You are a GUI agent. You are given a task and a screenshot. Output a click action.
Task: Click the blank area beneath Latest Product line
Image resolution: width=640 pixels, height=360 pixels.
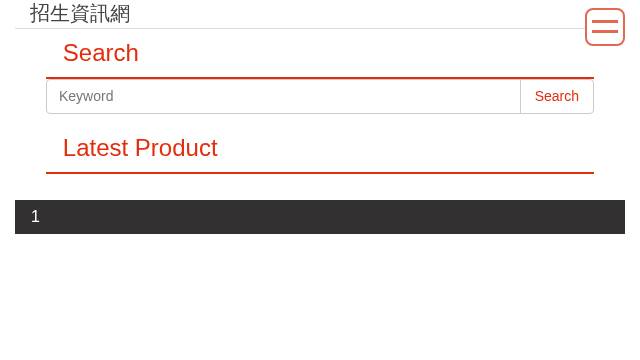320,187
